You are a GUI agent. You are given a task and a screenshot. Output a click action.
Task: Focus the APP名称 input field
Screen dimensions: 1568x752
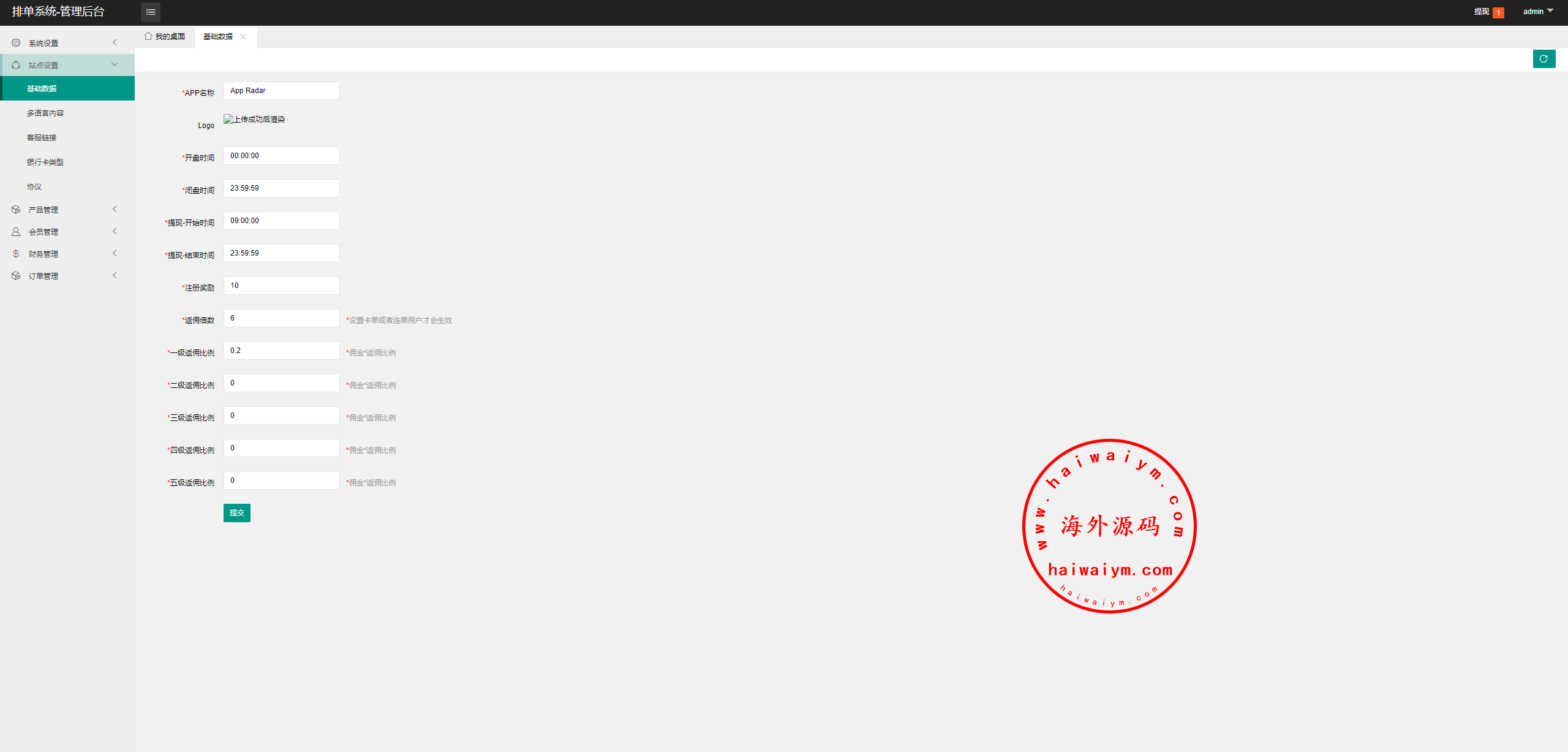(x=282, y=91)
